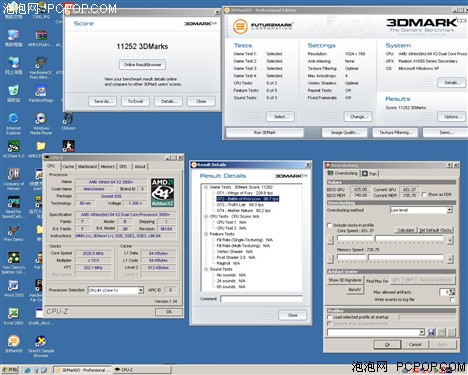The image size is (468, 375).
Task: Click Save As in the Score window
Action: [x=103, y=101]
